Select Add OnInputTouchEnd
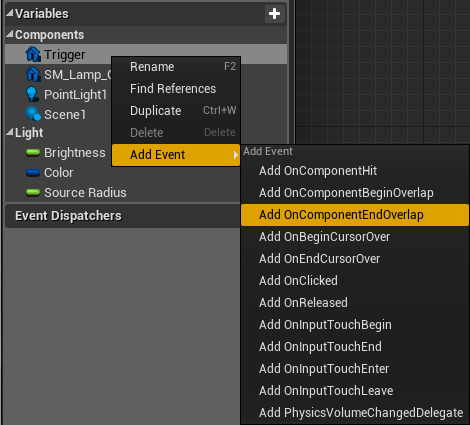This screenshot has width=470, height=425. point(355,347)
